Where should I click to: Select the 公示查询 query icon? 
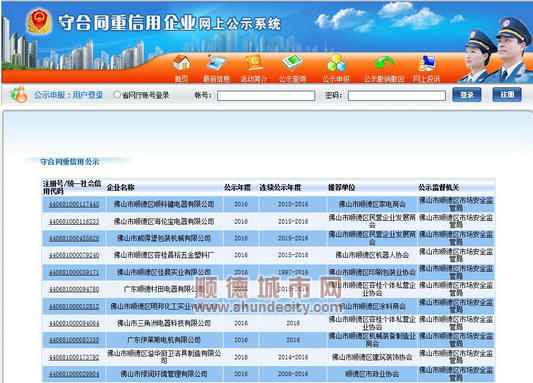coord(292,63)
